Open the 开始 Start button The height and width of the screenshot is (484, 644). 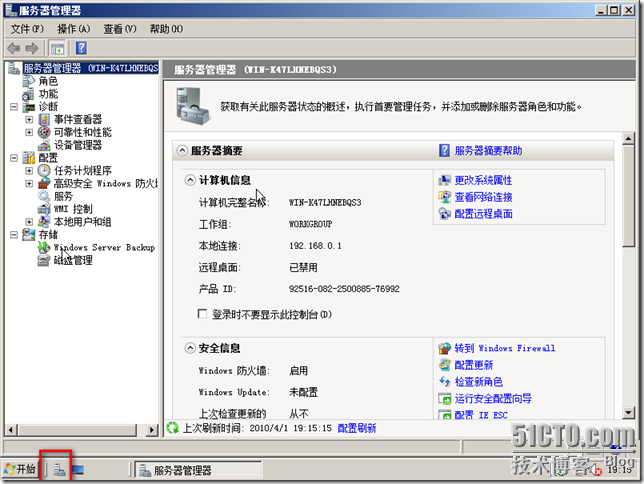[x=20, y=469]
